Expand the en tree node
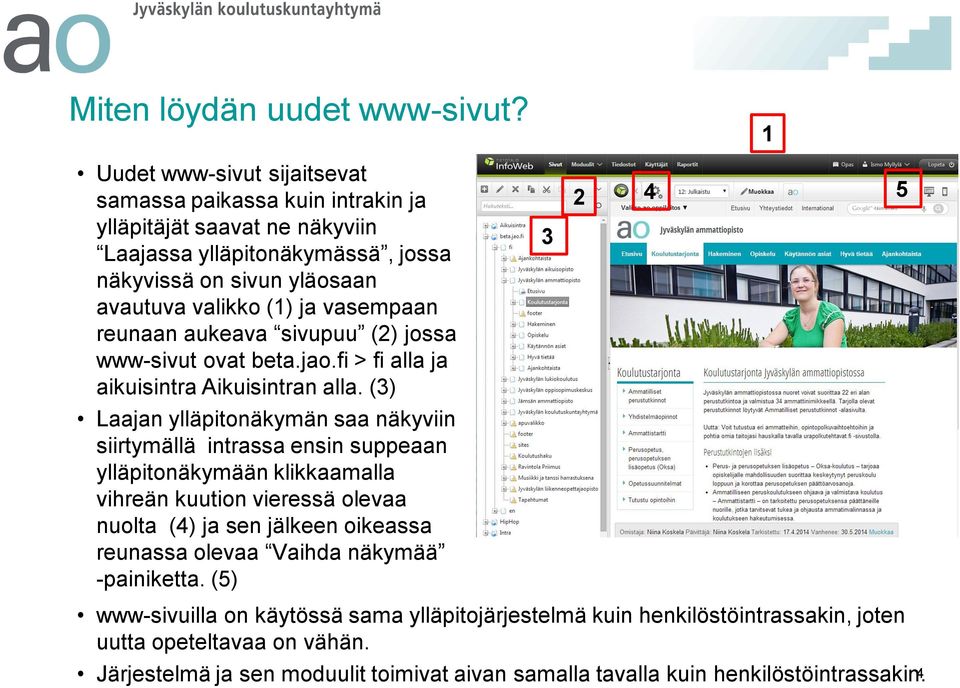This screenshot has width=960, height=688. click(495, 511)
